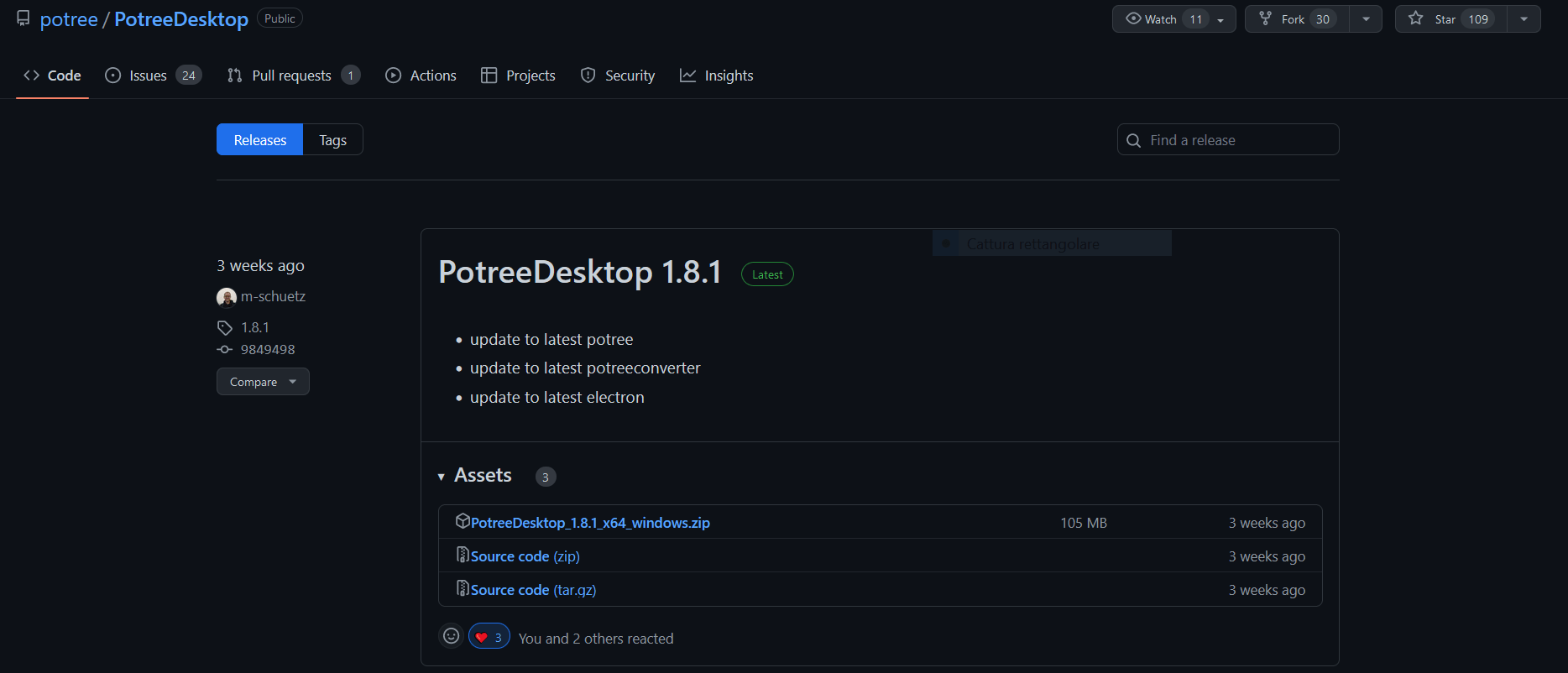
Task: Click the tag icon beside 1.8.1
Action: (x=225, y=327)
